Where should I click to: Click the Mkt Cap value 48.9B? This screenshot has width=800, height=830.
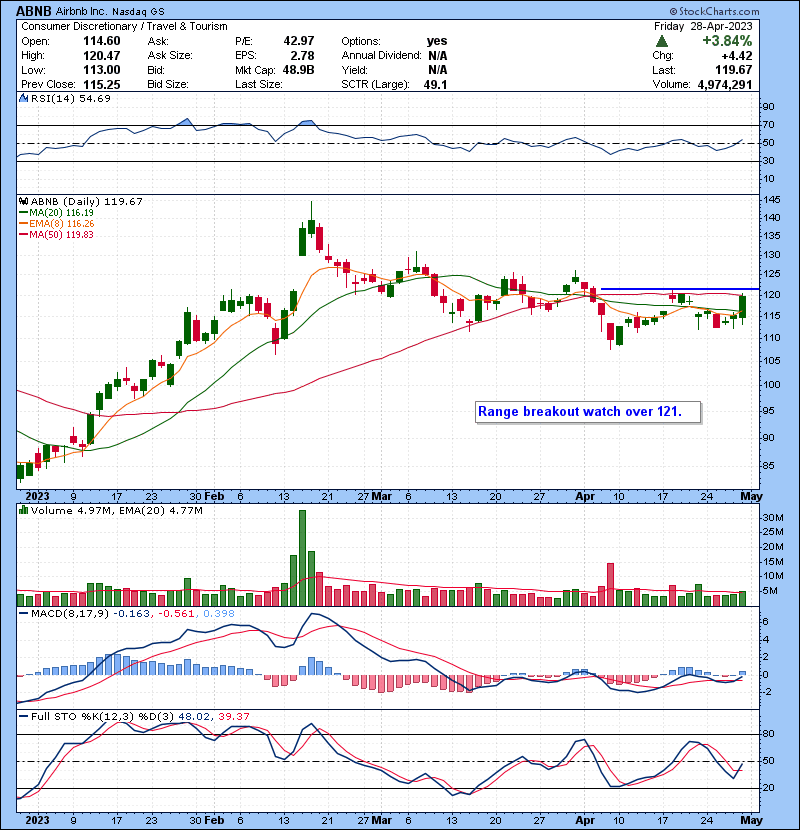[x=299, y=70]
